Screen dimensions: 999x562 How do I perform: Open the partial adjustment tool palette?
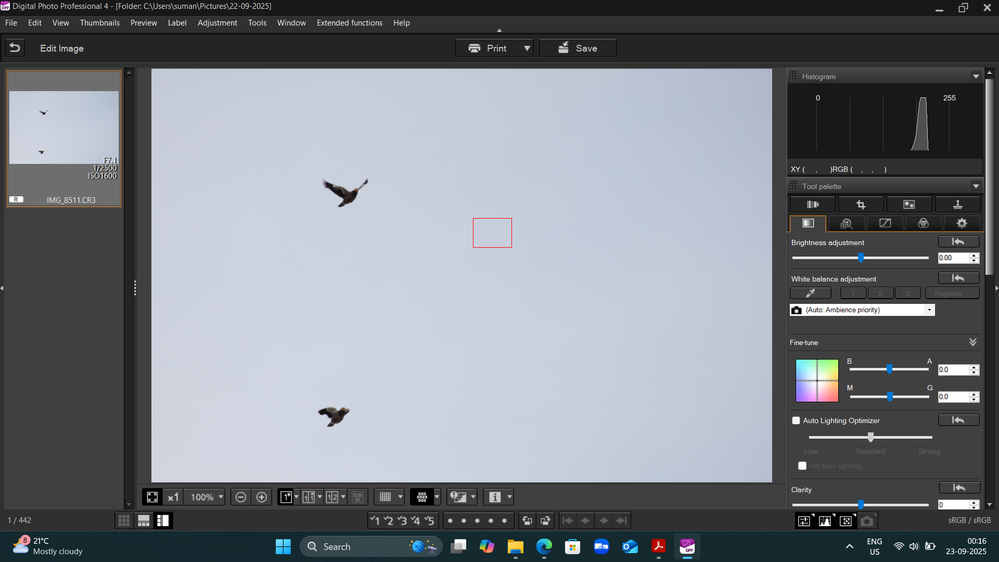point(909,205)
